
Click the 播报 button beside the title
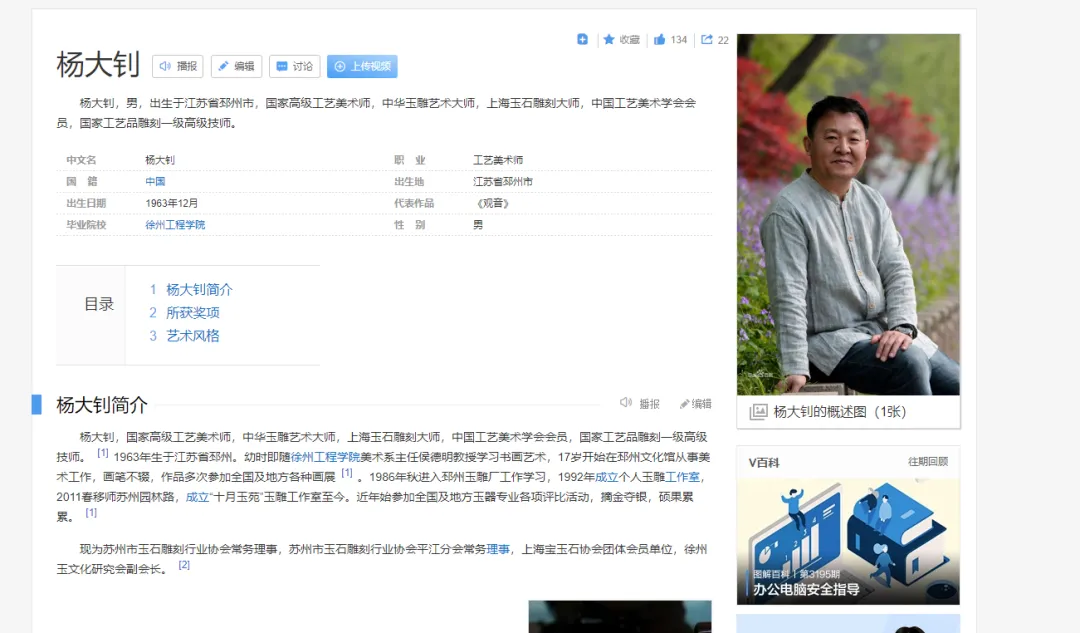coord(178,66)
